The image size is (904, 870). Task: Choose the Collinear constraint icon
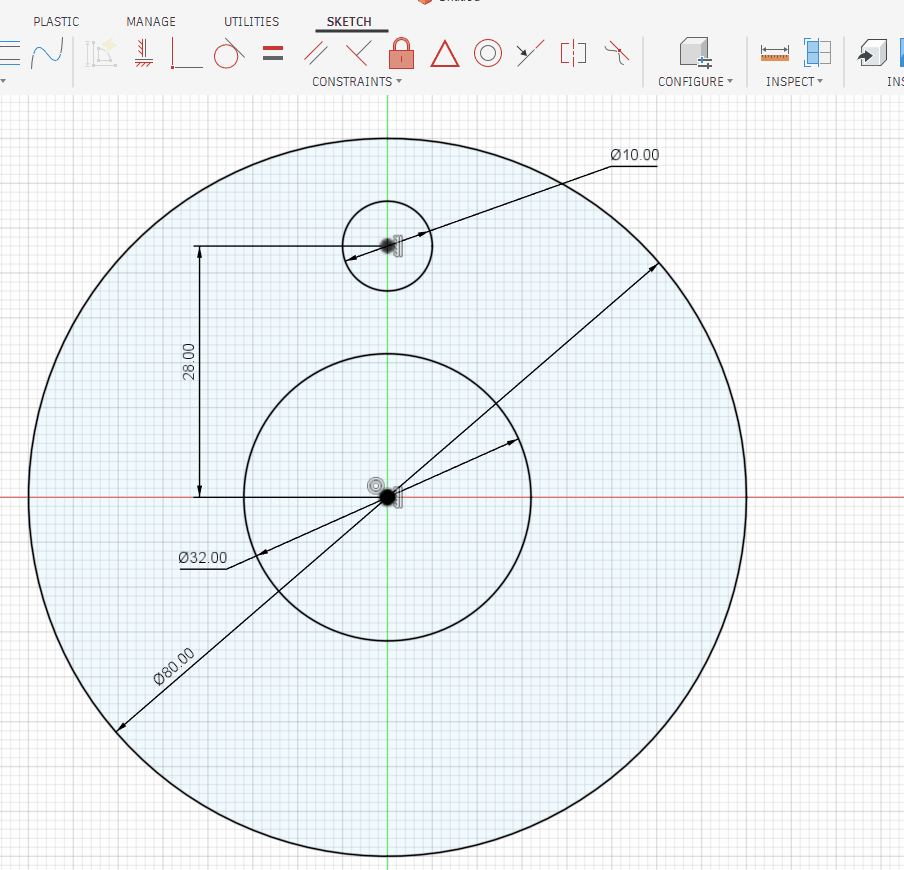pyautogui.click(x=530, y=54)
